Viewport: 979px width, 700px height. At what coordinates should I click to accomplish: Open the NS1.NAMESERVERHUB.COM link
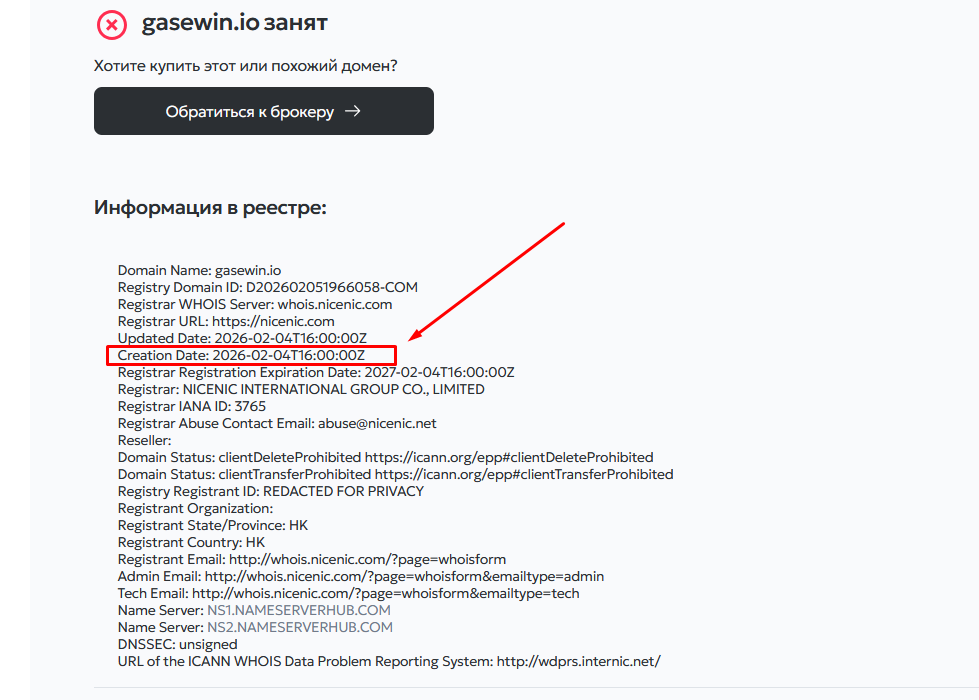click(298, 610)
